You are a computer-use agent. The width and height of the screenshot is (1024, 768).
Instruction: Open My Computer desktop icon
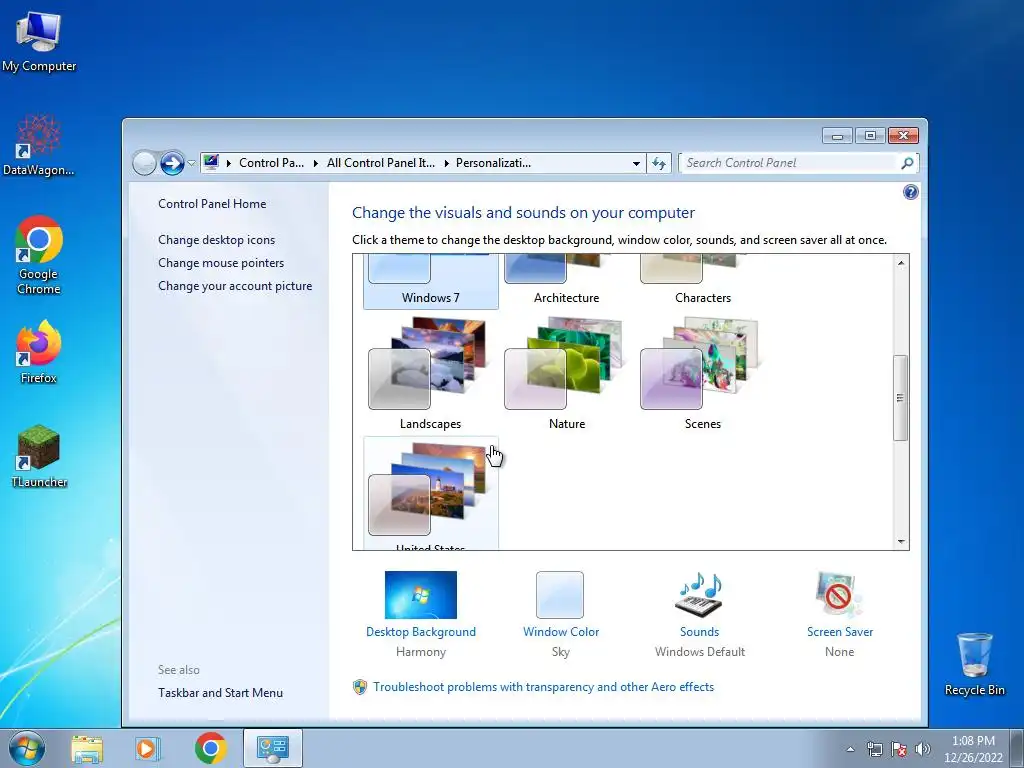(x=39, y=42)
